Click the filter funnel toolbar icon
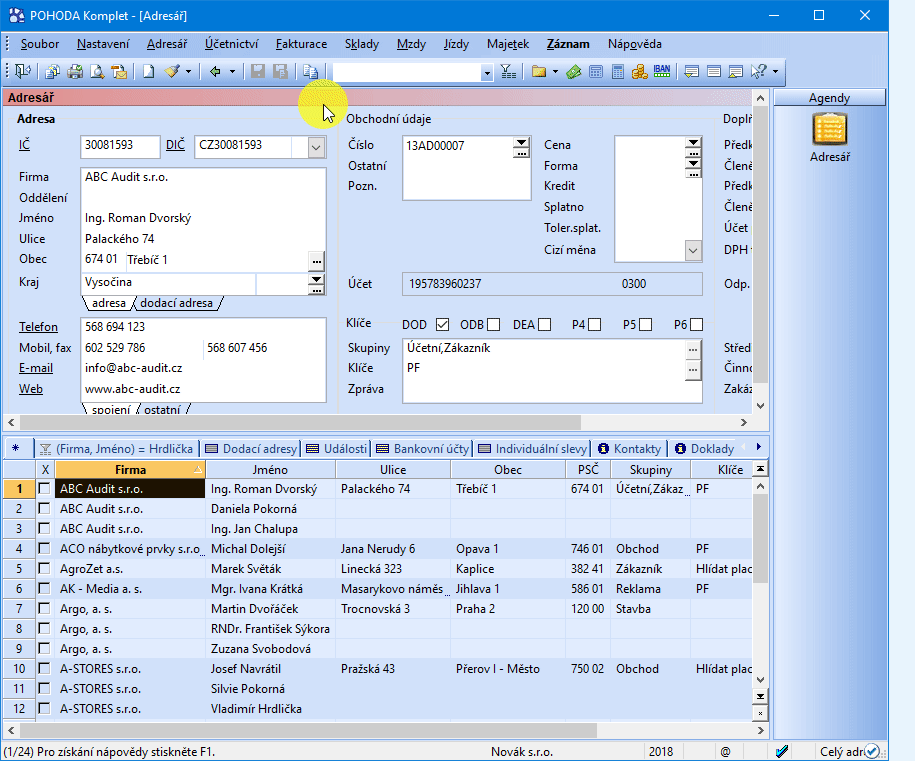915x761 pixels. 508,72
